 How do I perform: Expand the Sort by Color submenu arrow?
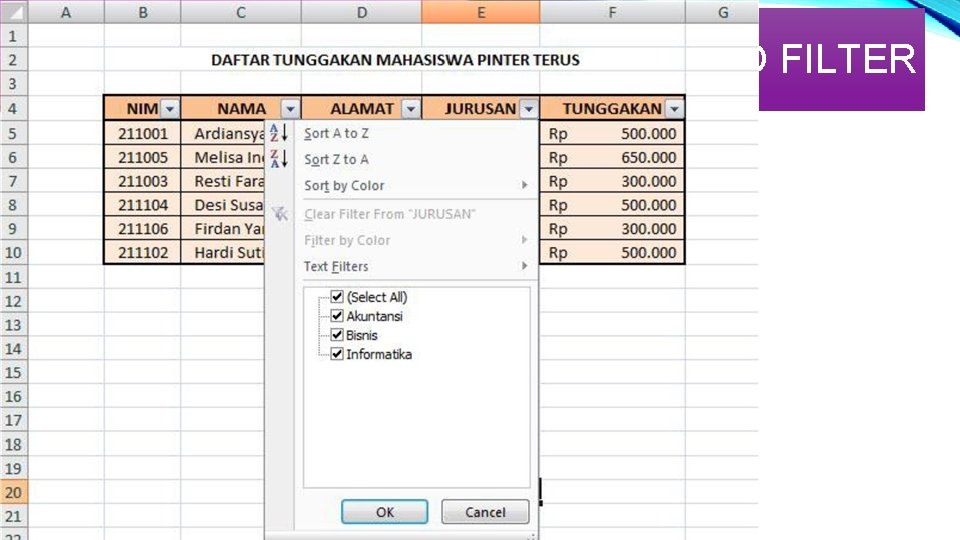pyautogui.click(x=525, y=185)
